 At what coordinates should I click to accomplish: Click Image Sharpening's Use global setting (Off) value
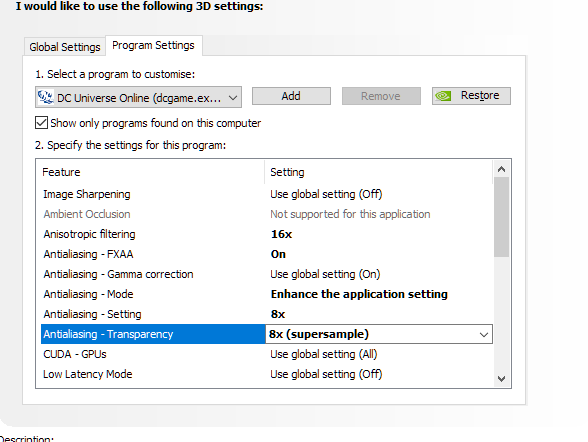coord(326,194)
